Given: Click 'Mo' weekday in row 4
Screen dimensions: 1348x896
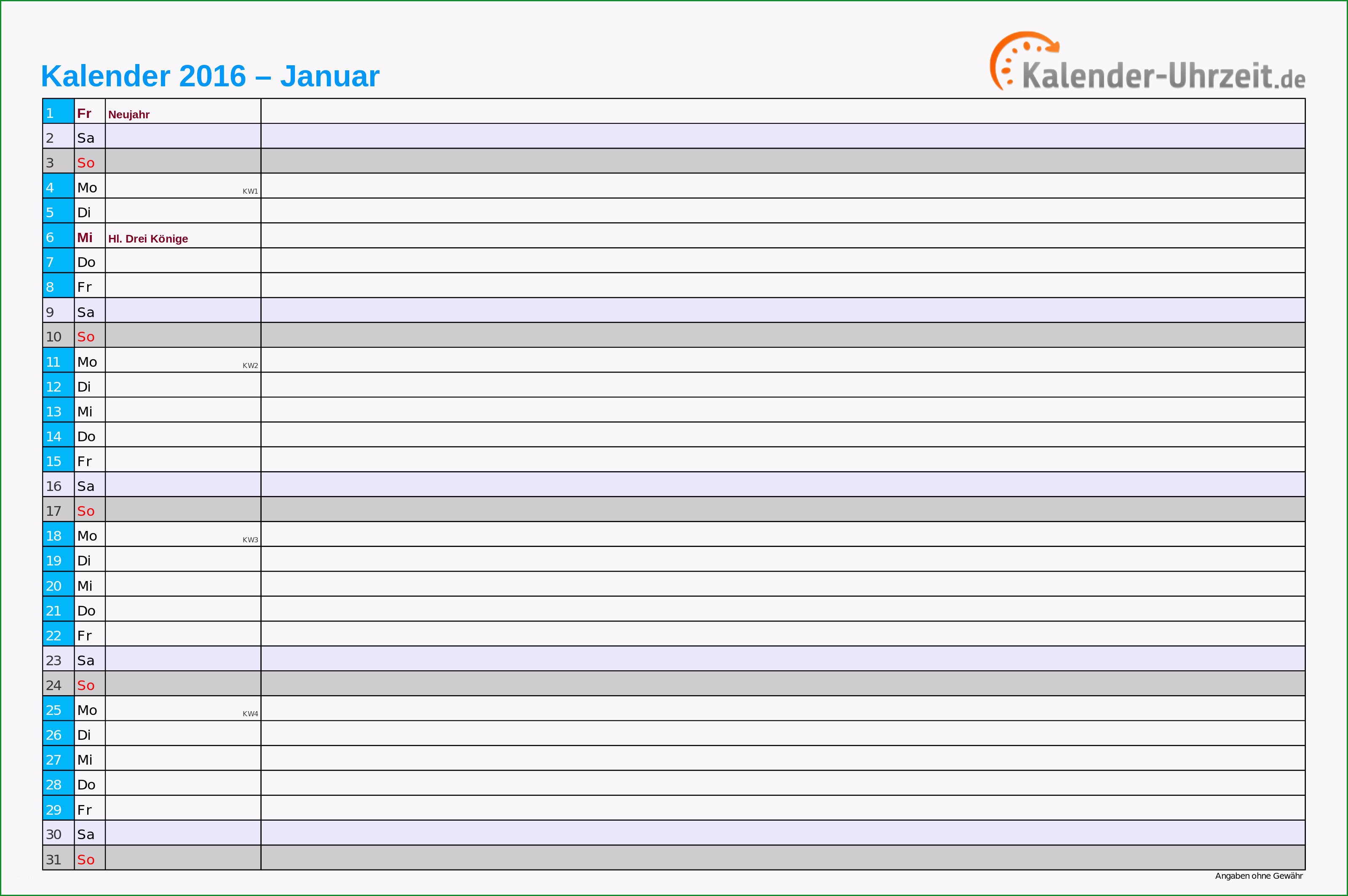Looking at the screenshot, I should 87,187.
